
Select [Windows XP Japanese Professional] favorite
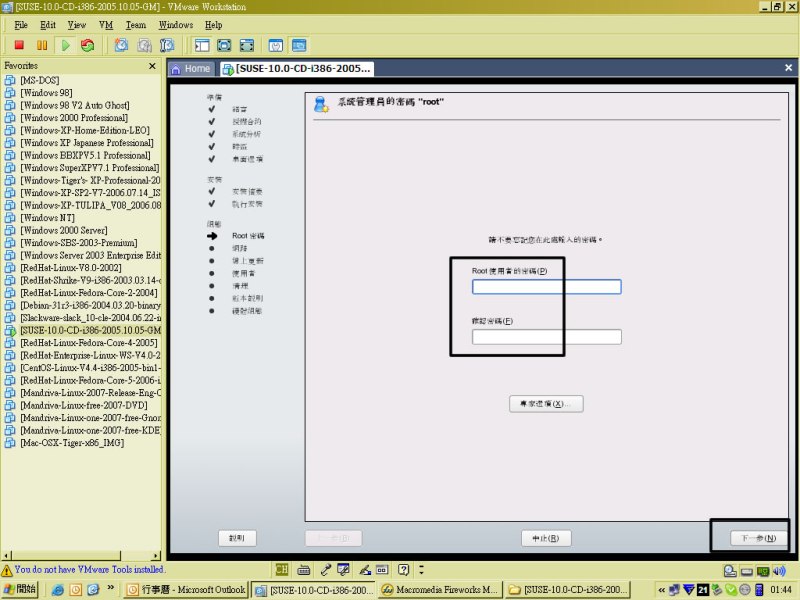tap(86, 143)
